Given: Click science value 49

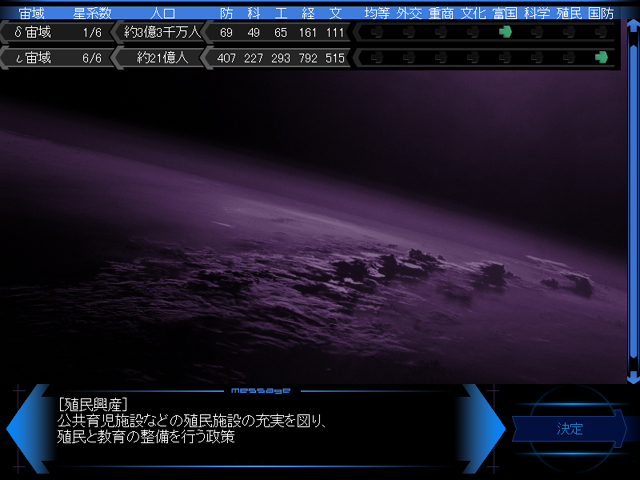Looking at the screenshot, I should point(253,33).
